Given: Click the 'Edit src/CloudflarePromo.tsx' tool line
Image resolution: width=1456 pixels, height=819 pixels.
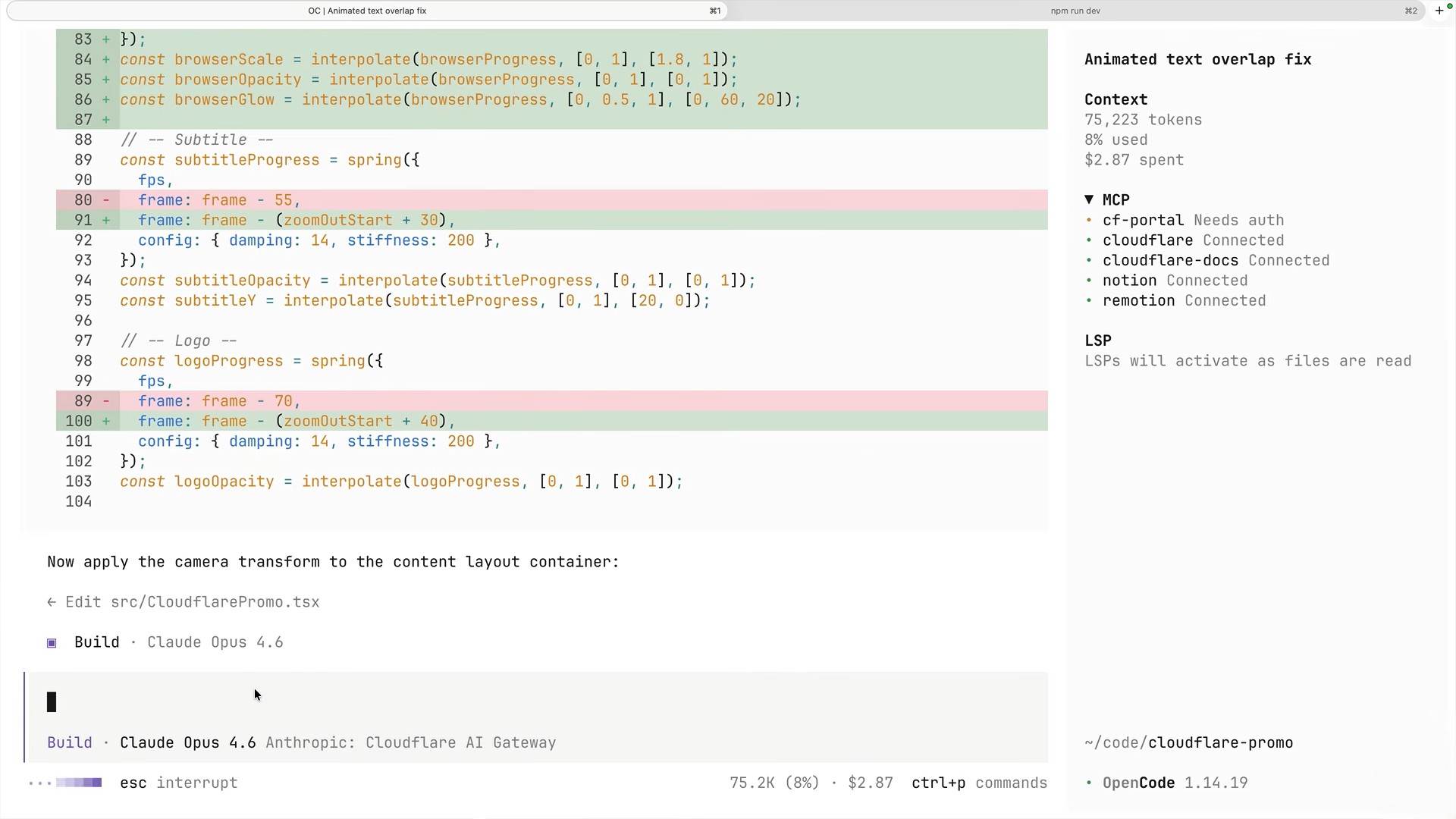Looking at the screenshot, I should (183, 602).
